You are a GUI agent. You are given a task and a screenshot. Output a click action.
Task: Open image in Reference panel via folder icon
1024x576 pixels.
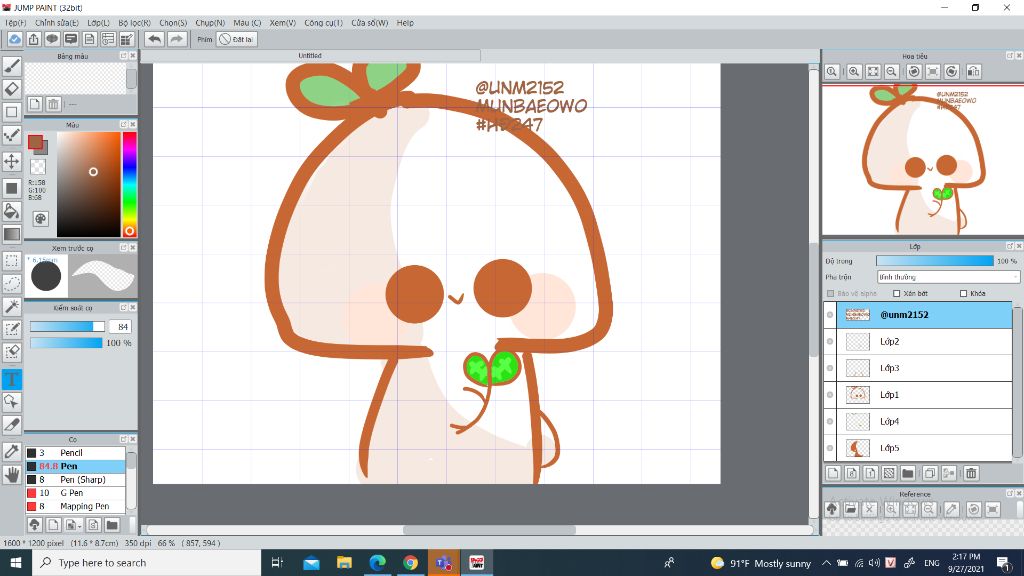(x=850, y=509)
